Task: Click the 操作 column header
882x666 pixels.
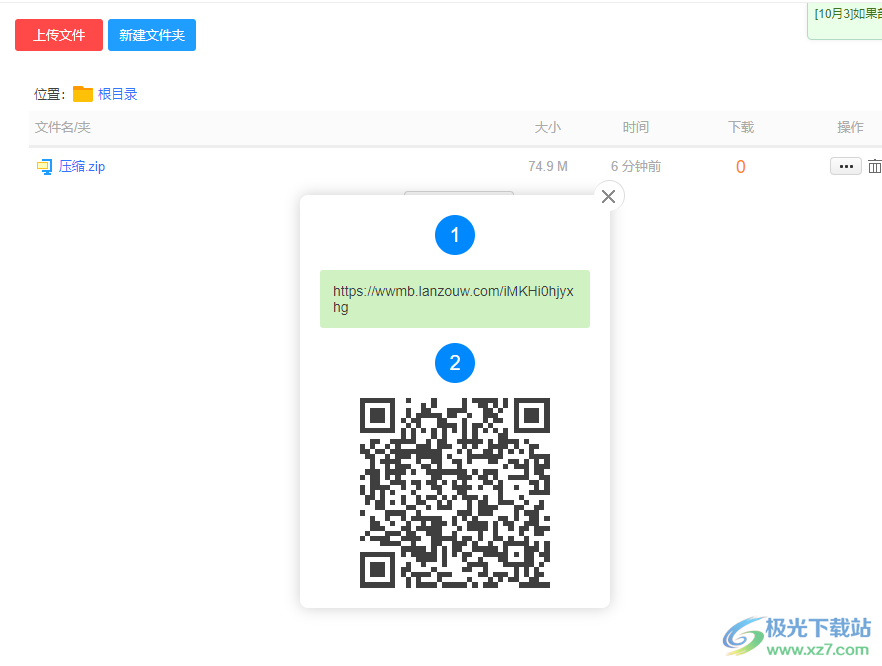Action: [x=850, y=127]
